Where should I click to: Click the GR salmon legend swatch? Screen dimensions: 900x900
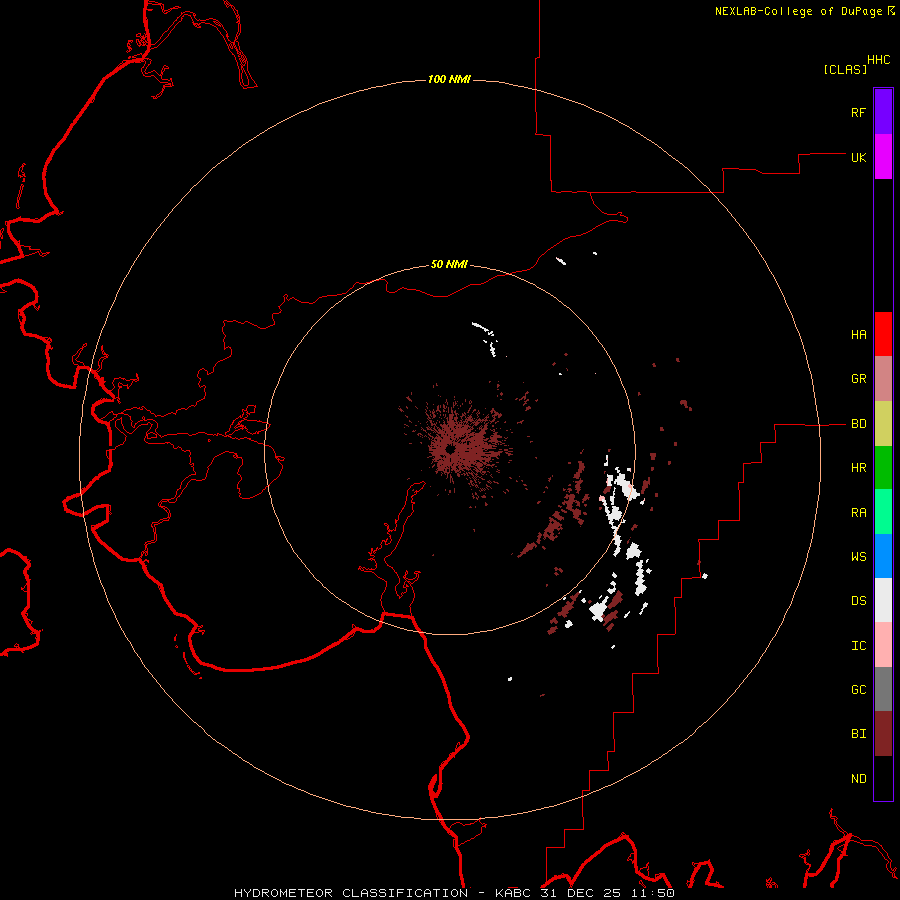[883, 379]
